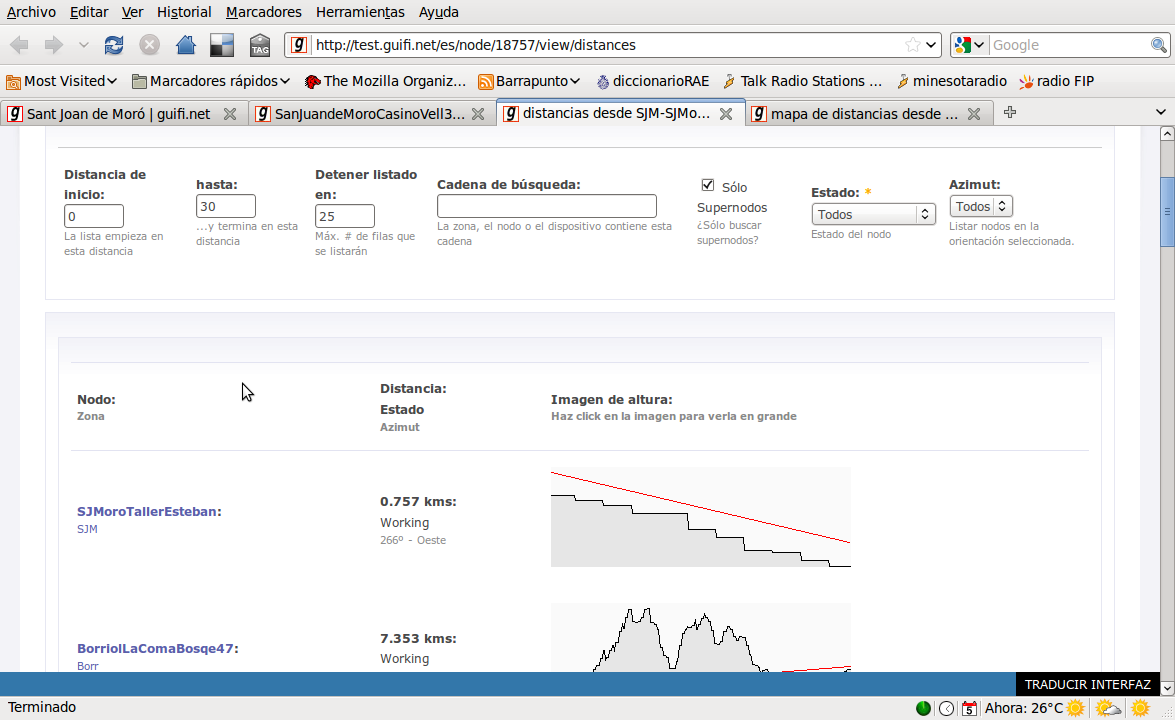Click the weather sun icon in status bar

point(1075,708)
